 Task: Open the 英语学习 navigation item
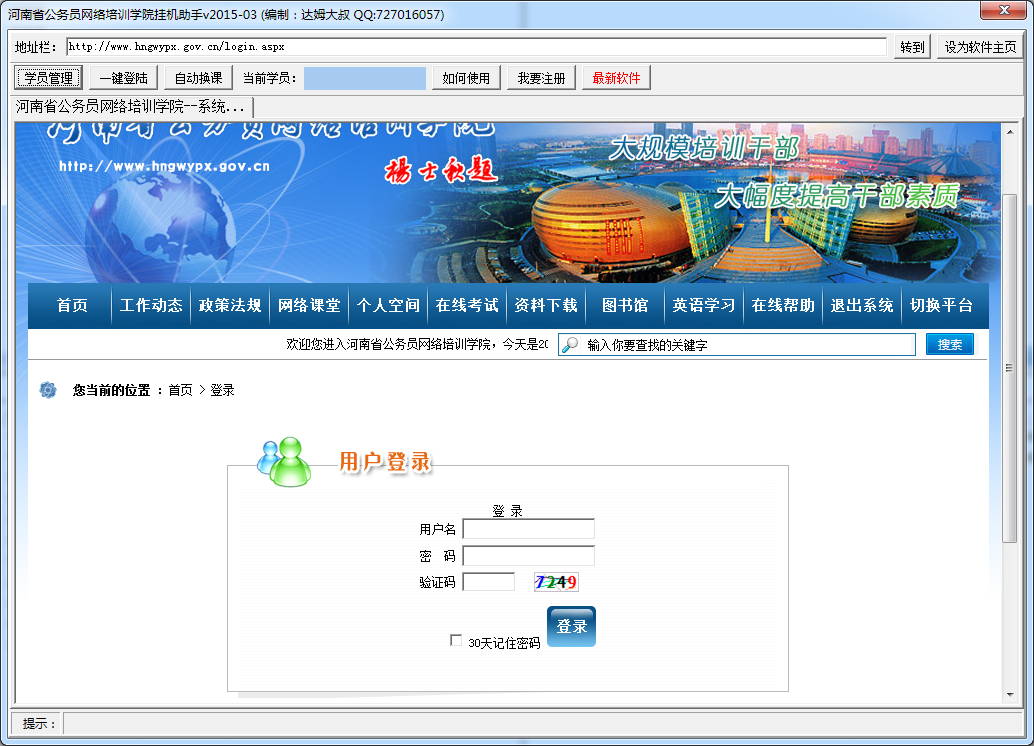tap(704, 305)
